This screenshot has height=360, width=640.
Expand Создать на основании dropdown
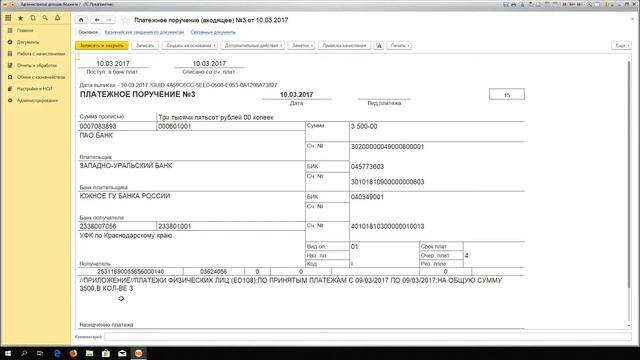[x=191, y=45]
